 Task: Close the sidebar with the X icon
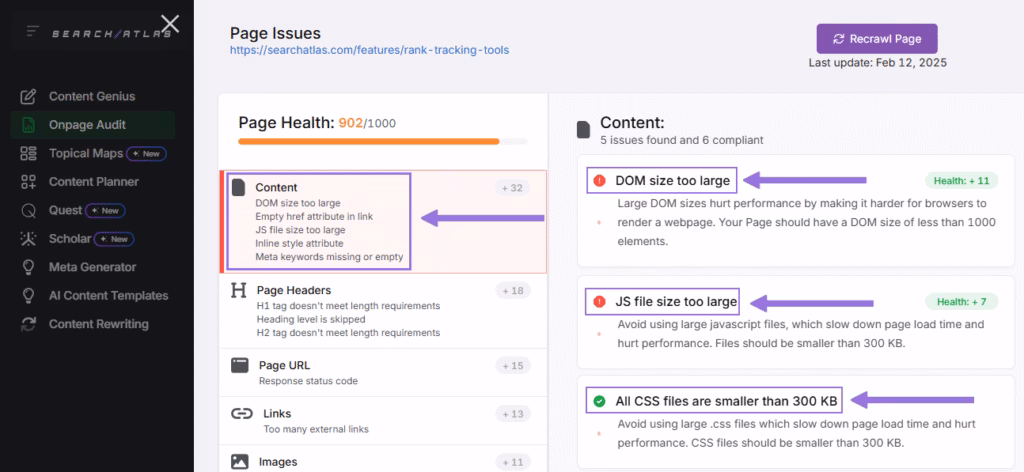(171, 23)
